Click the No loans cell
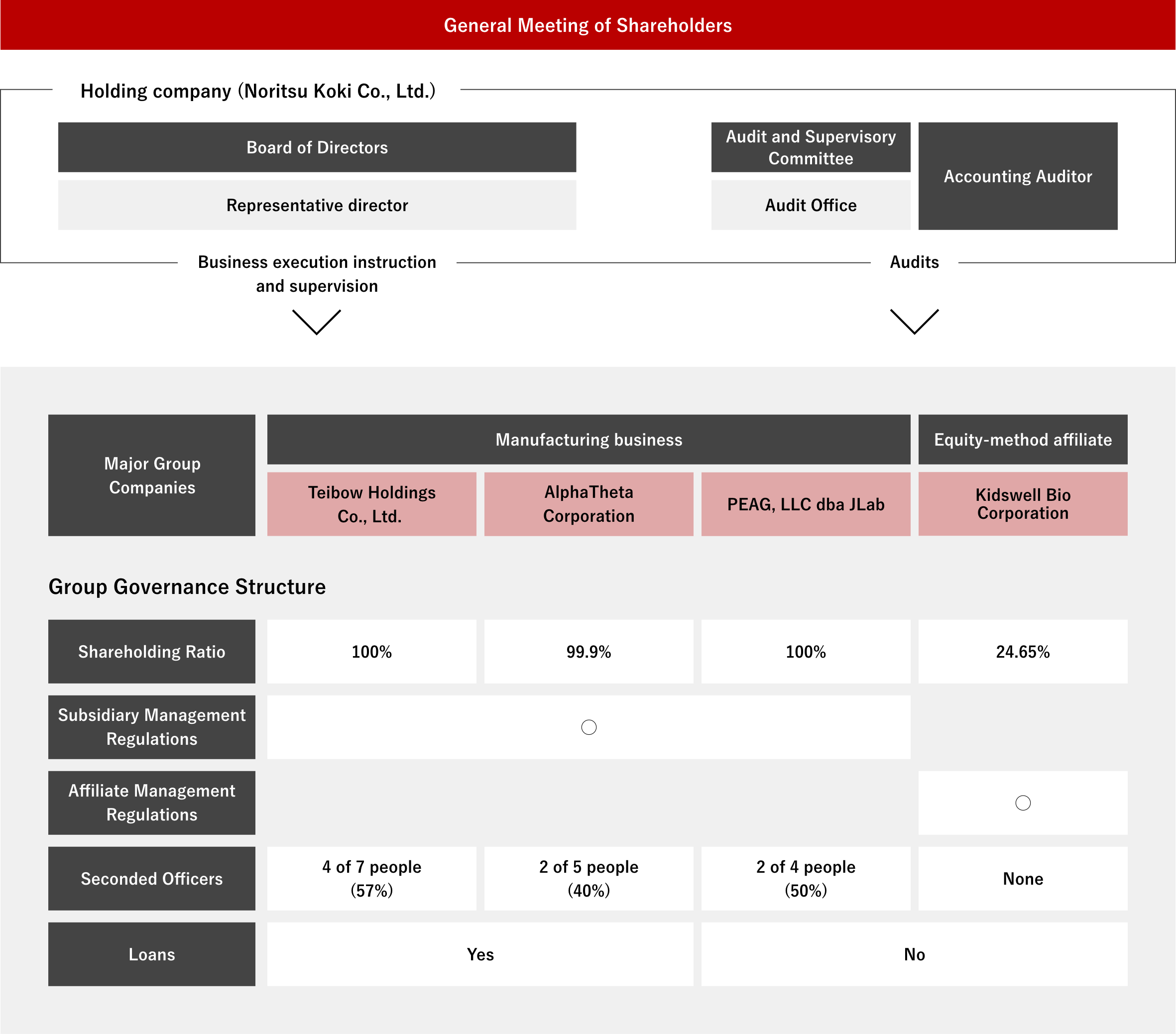The width and height of the screenshot is (1176, 1034). (914, 954)
